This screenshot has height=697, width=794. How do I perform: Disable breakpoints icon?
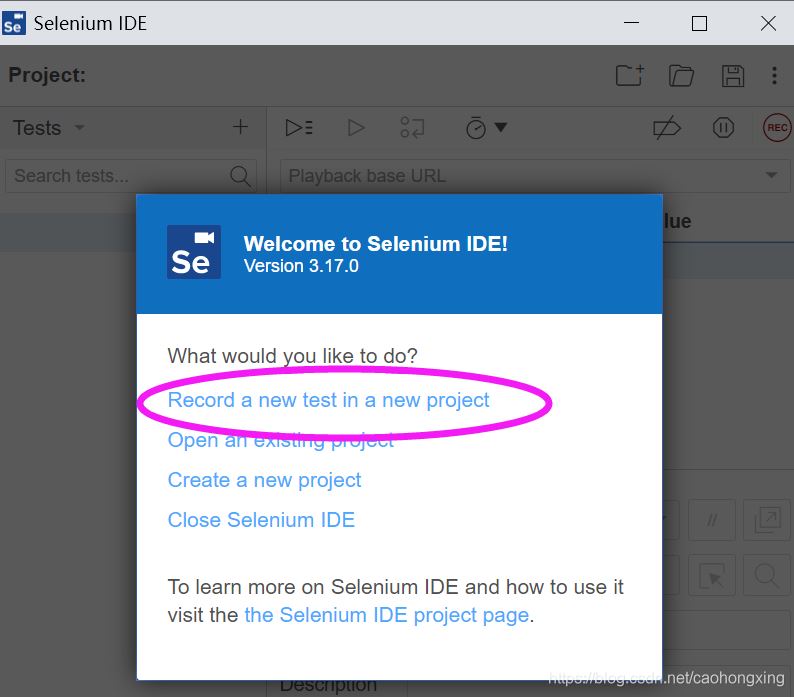click(666, 128)
